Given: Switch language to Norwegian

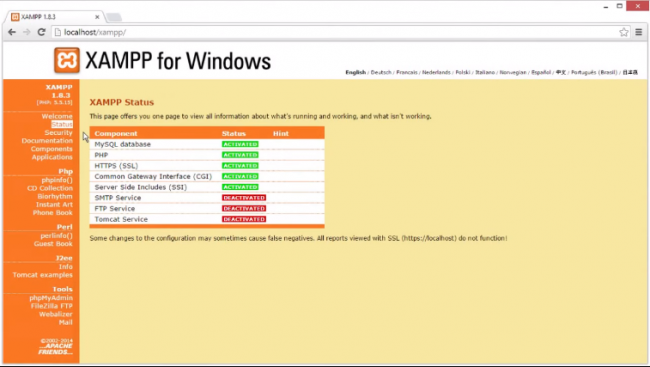Looking at the screenshot, I should click(x=513, y=72).
